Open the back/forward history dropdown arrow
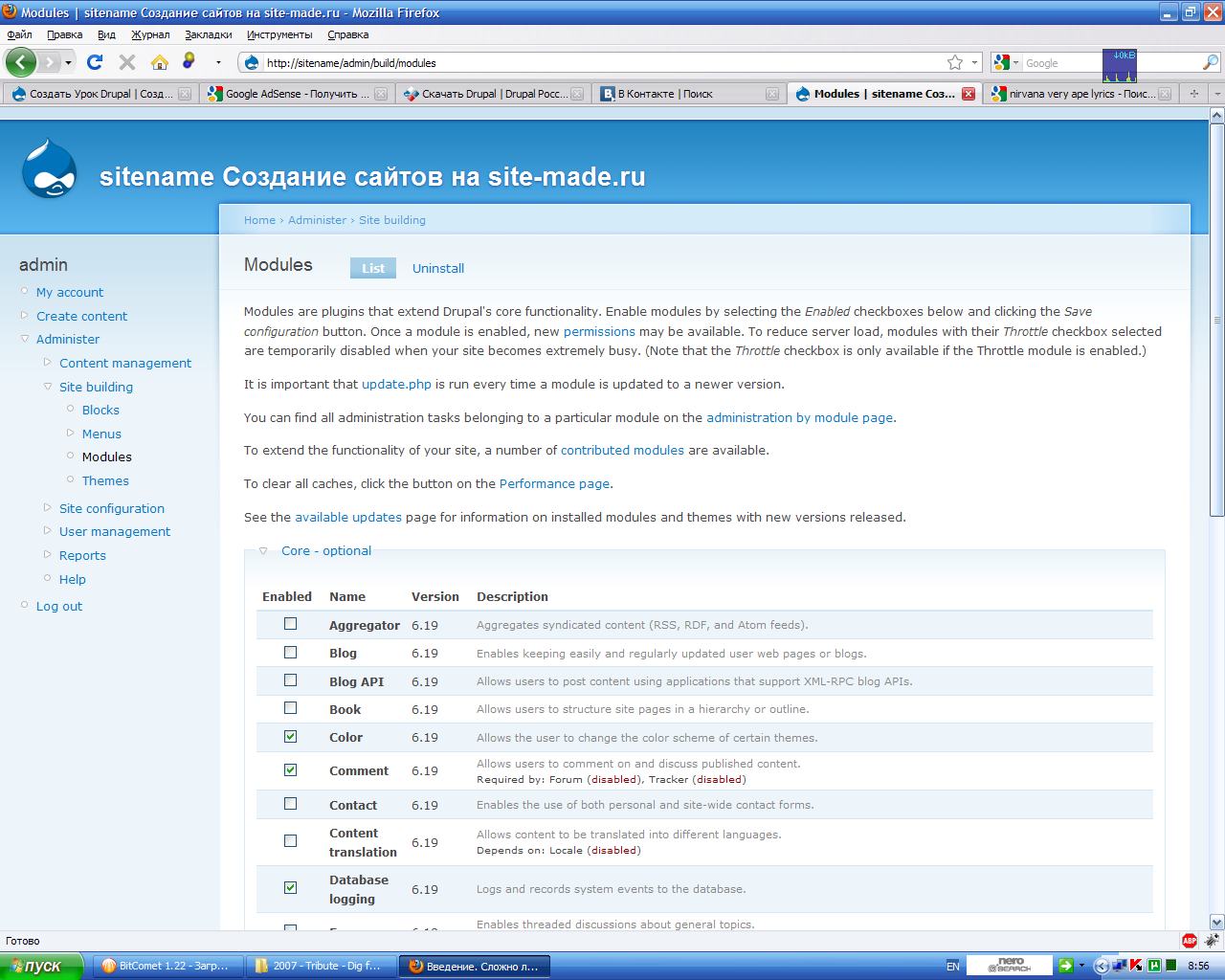Screen dimensions: 1225x980 pyautogui.click(x=68, y=62)
